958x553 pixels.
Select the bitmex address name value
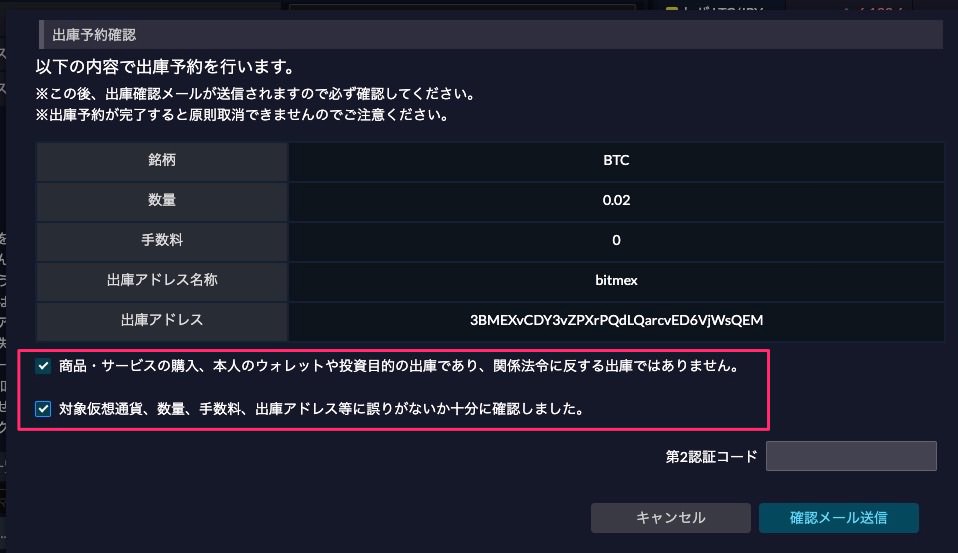coord(616,280)
